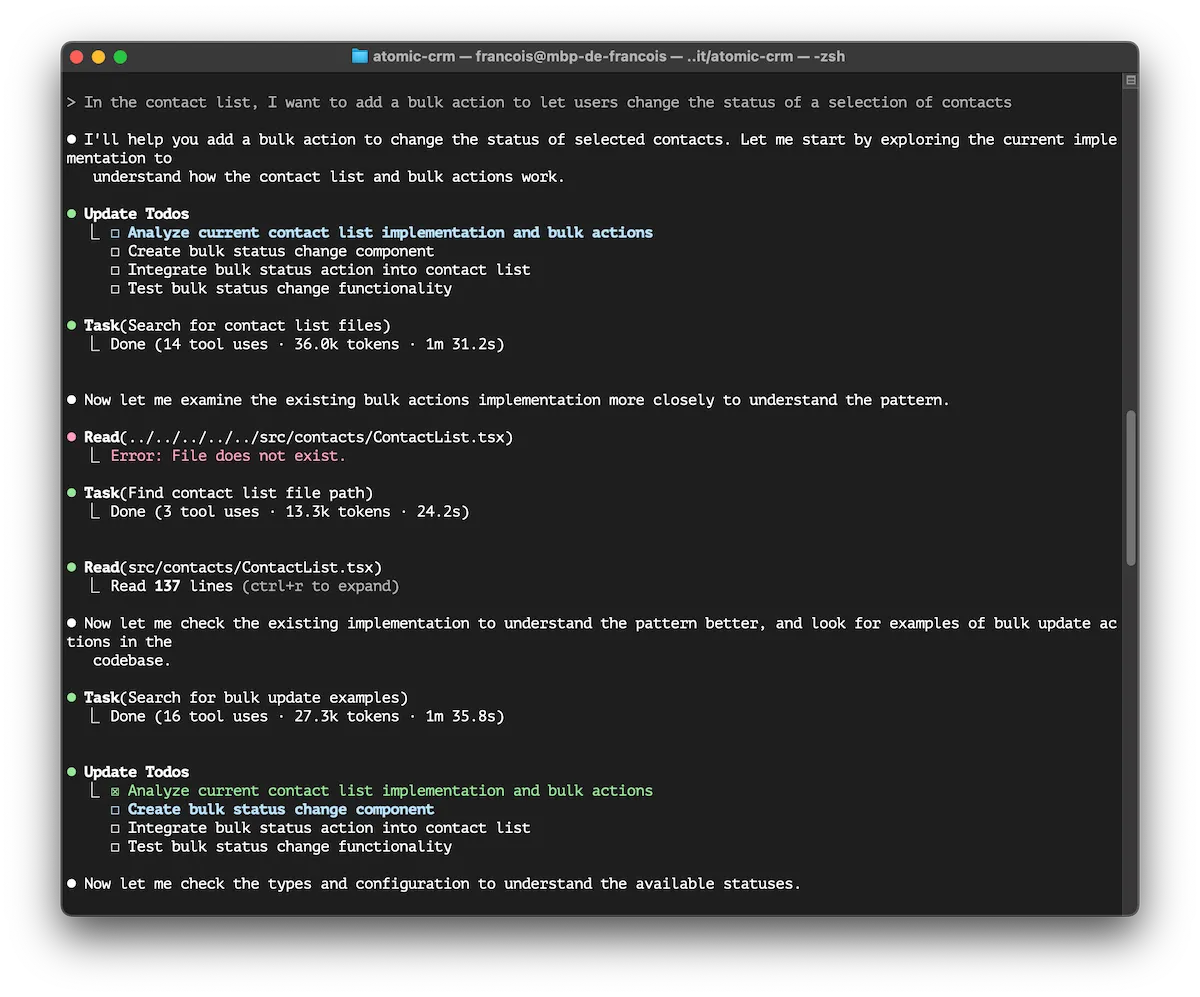The width and height of the screenshot is (1200, 997).
Task: Click the split pane icon above the scrollbar
Action: (1131, 80)
